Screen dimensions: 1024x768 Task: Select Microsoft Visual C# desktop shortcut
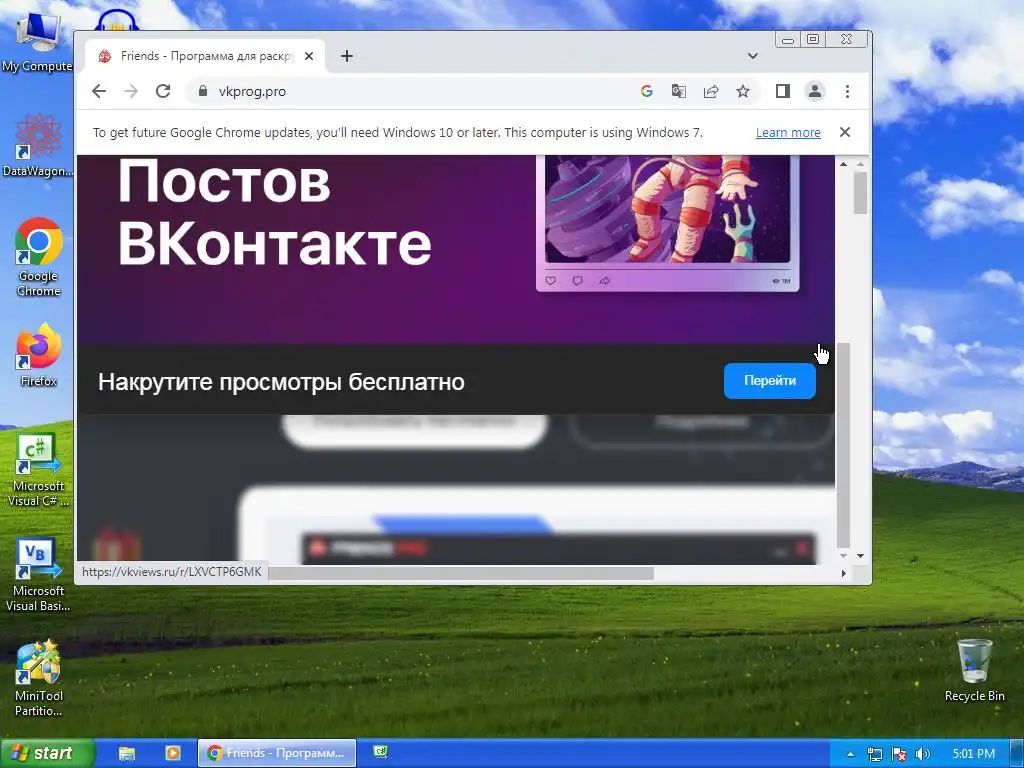(37, 470)
